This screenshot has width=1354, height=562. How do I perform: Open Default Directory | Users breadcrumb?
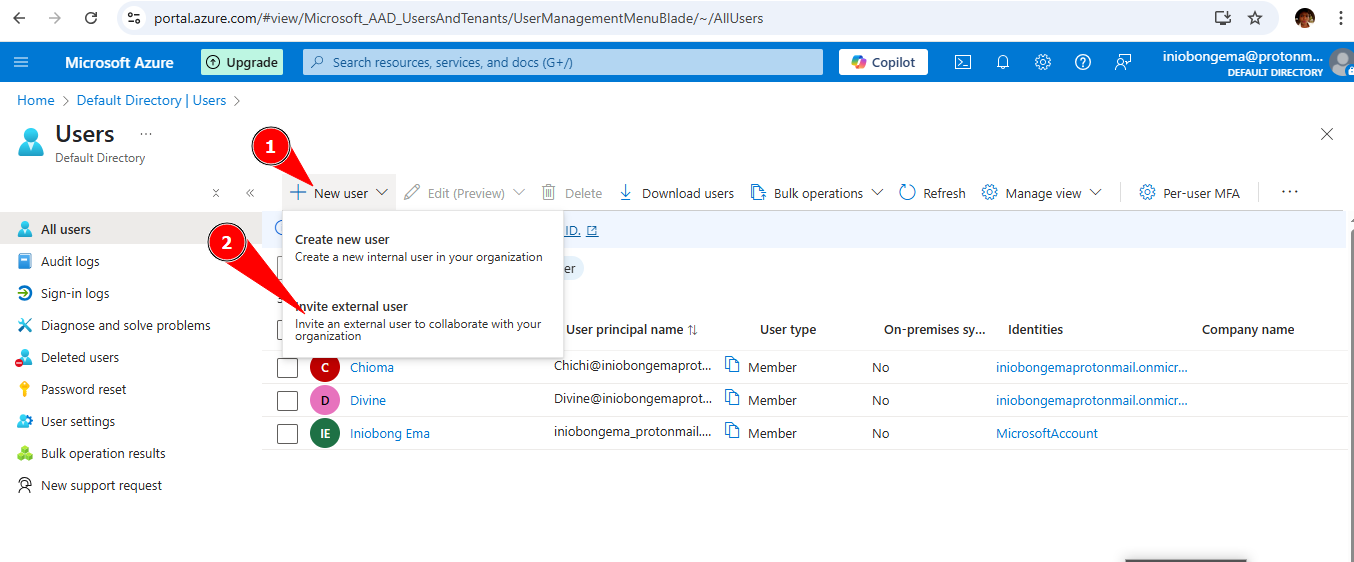[151, 100]
